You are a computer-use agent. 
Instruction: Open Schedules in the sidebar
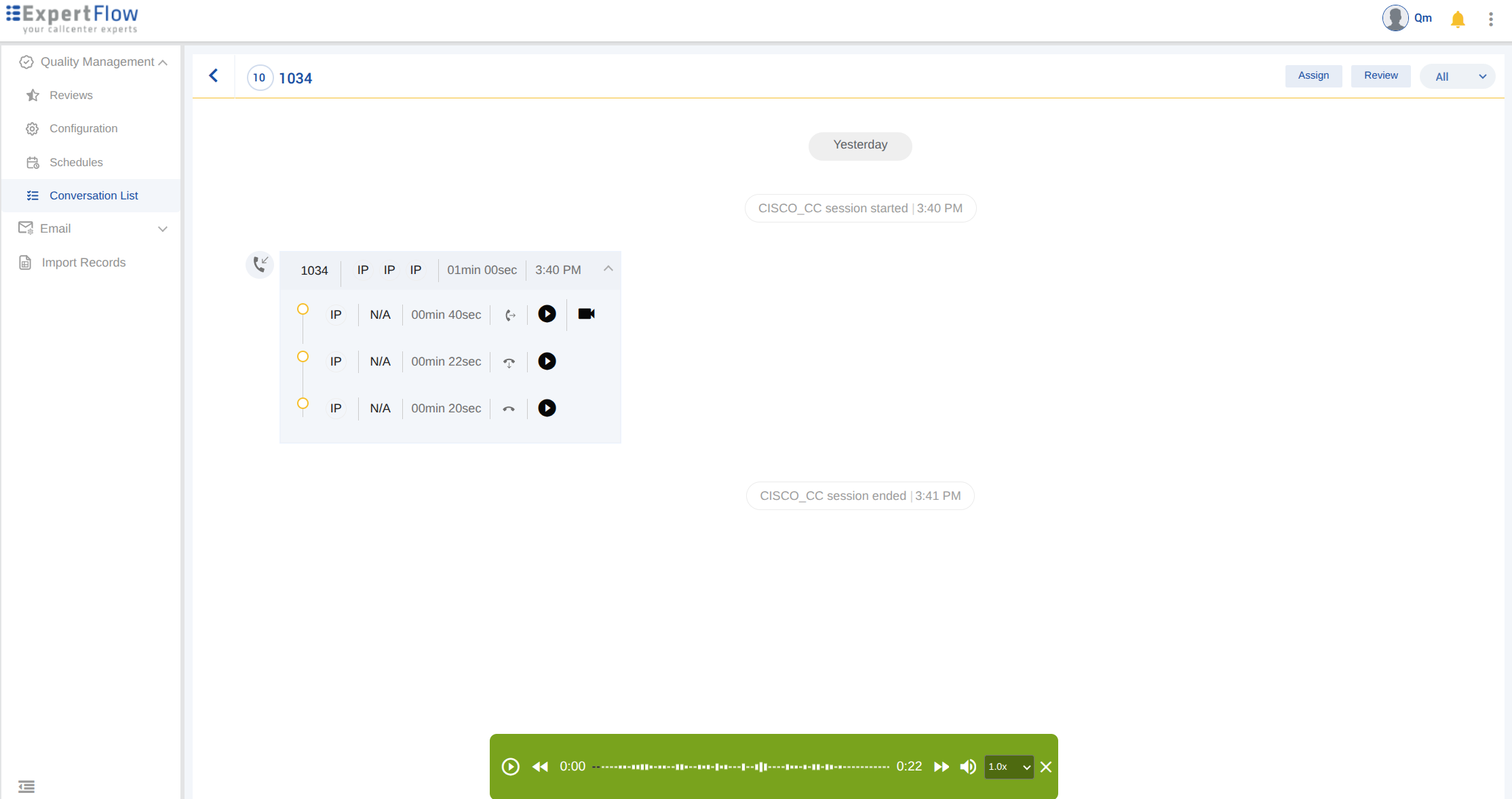click(x=76, y=162)
